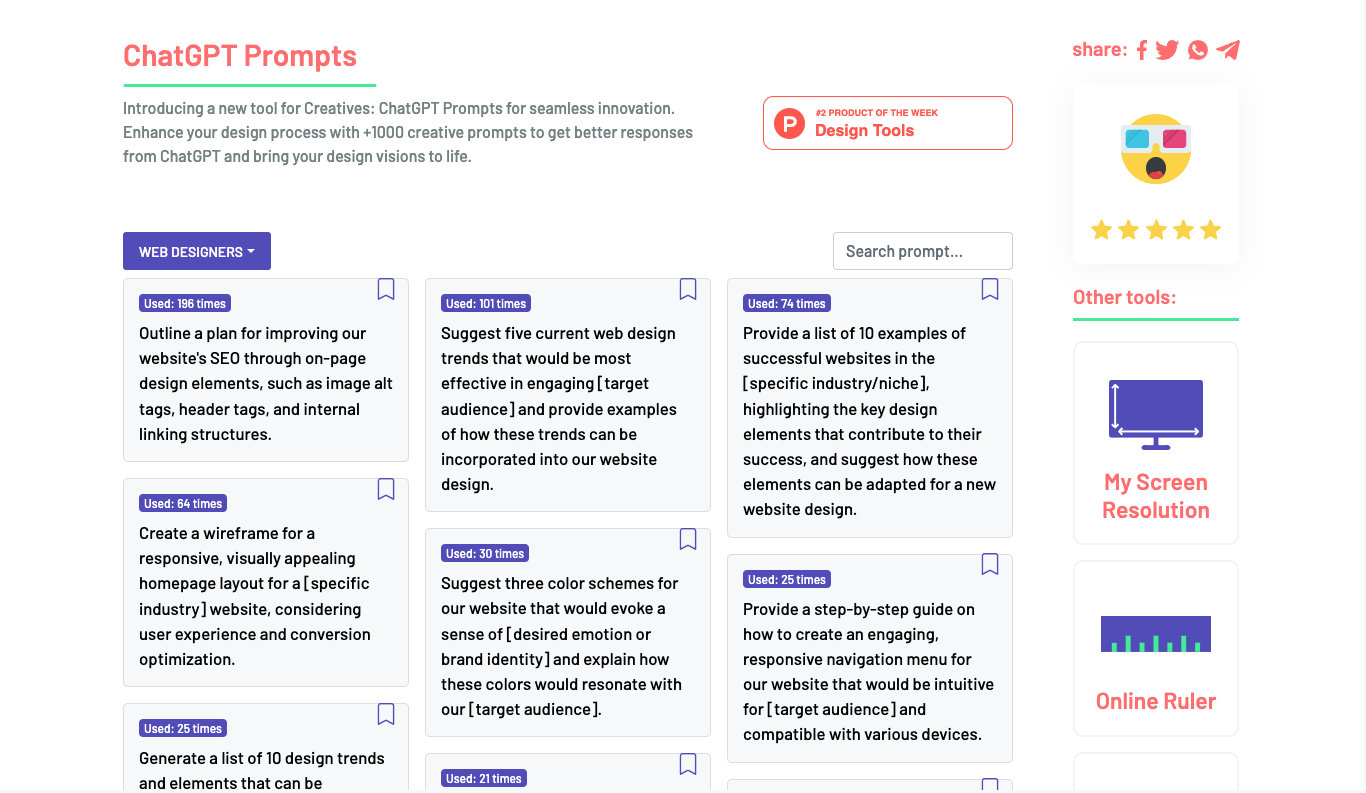Share through Telegram

[1227, 49]
